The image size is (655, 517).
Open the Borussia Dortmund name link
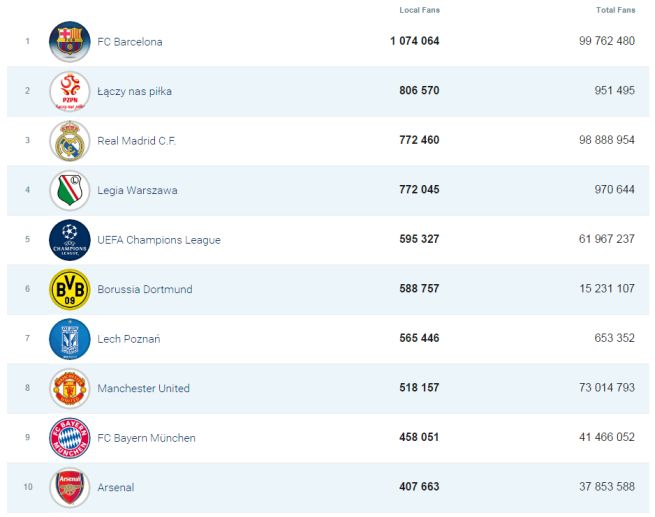145,289
